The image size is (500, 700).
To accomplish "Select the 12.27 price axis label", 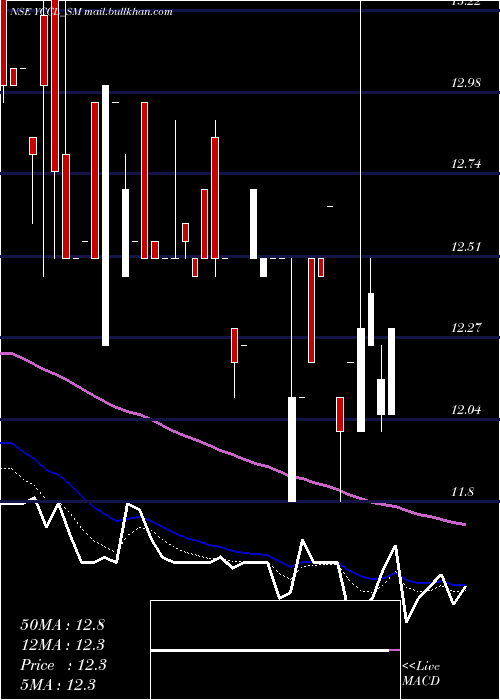I will click(x=466, y=328).
